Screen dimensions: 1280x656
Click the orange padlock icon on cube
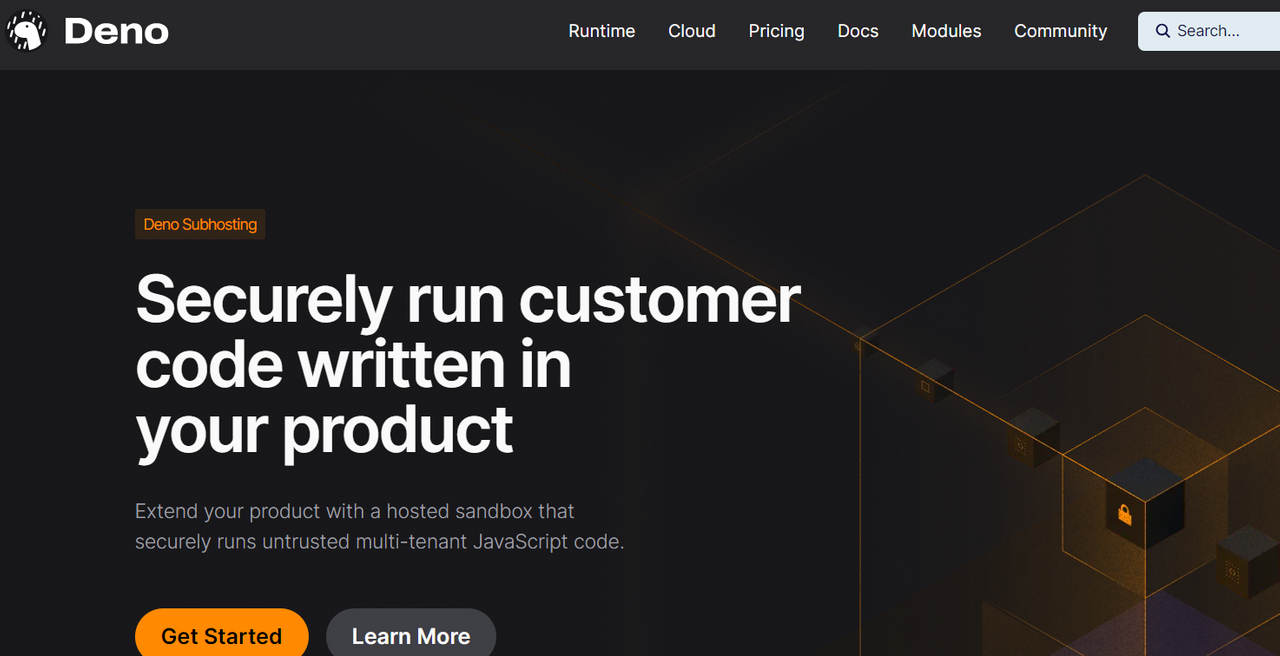1125,514
